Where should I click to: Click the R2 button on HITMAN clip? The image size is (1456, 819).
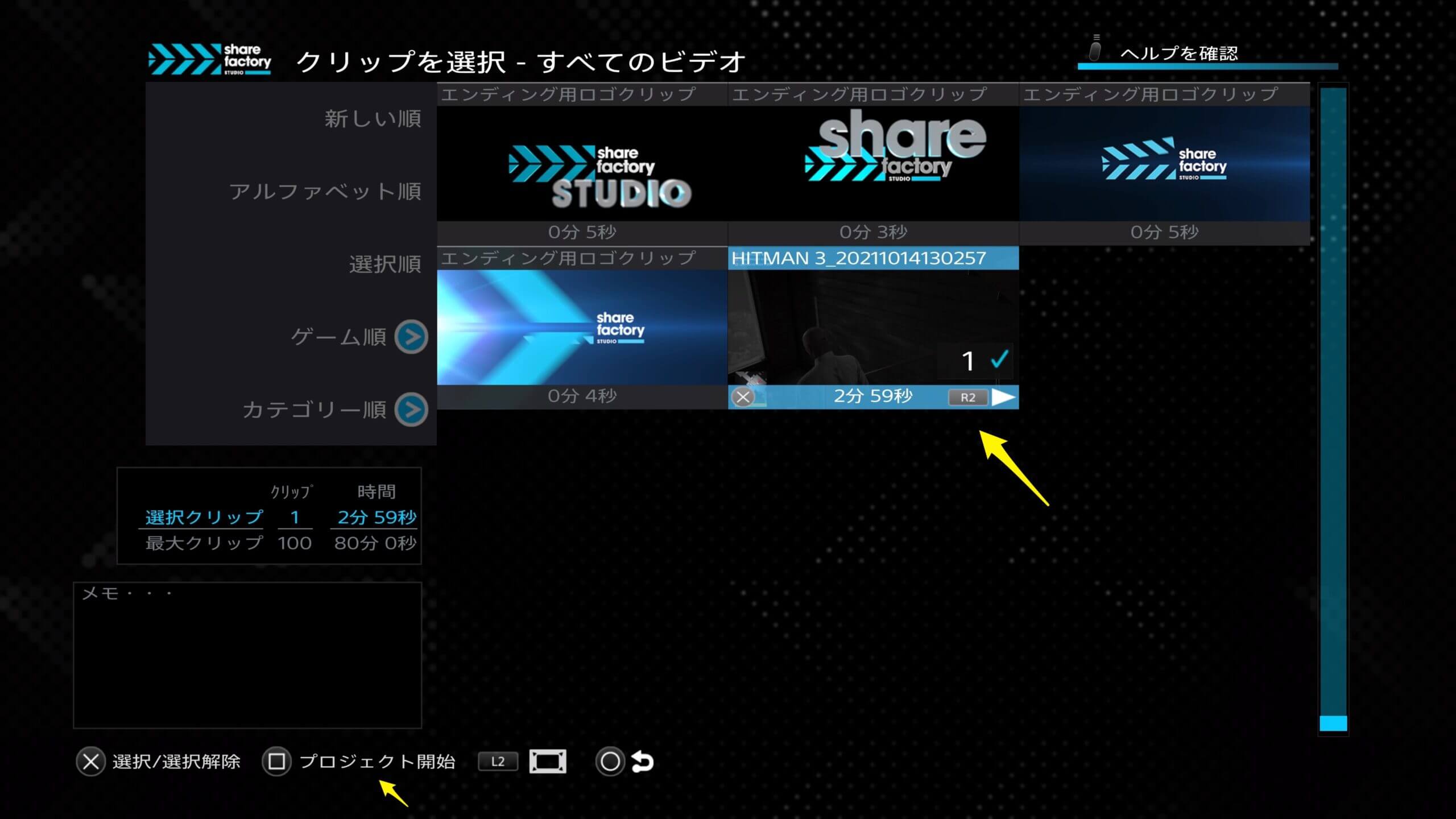(x=968, y=397)
